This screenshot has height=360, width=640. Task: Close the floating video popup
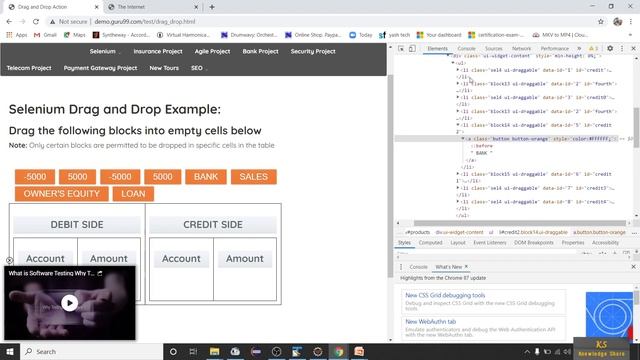tap(9, 260)
